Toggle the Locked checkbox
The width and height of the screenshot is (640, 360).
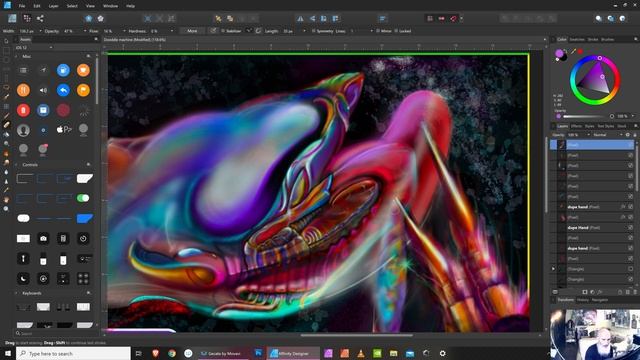396,31
